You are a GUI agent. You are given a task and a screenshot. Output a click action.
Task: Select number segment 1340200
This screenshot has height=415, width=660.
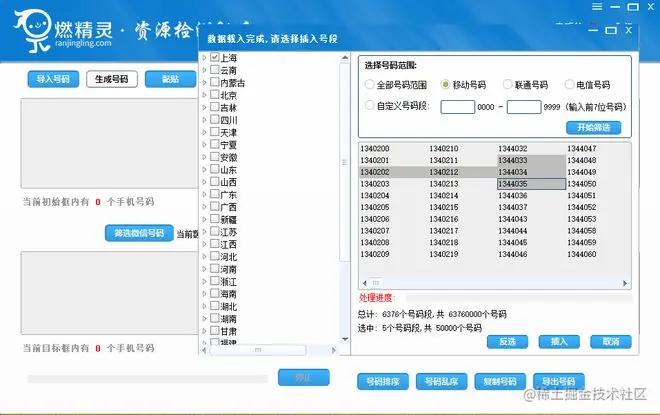click(x=375, y=149)
